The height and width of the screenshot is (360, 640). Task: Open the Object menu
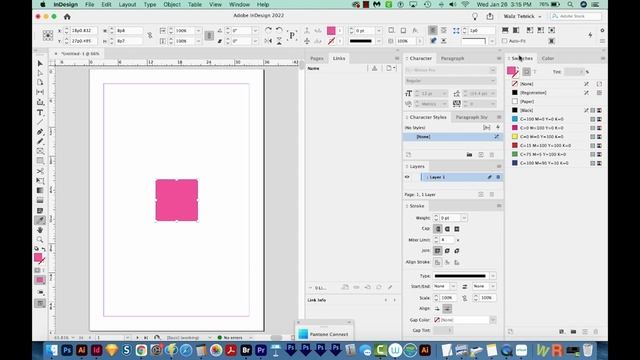172,4
